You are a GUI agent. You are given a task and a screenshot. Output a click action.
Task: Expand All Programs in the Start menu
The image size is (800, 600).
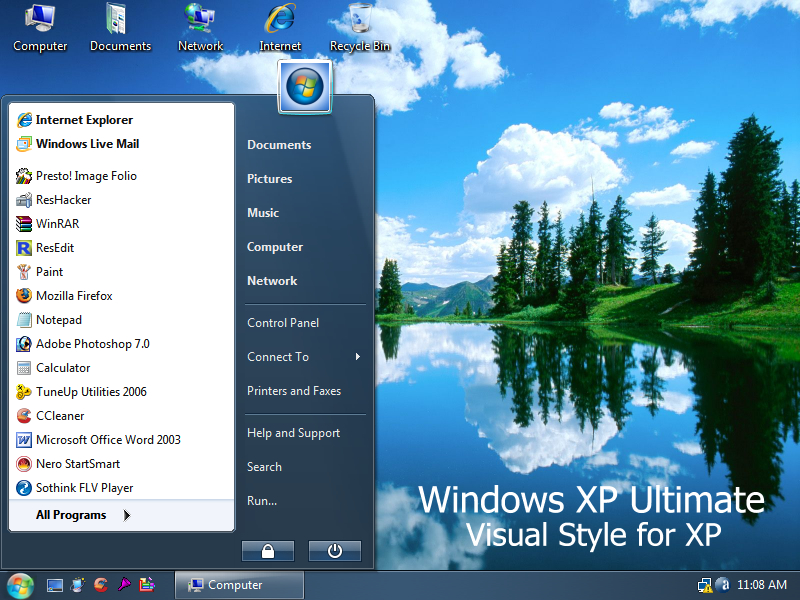[x=121, y=515]
